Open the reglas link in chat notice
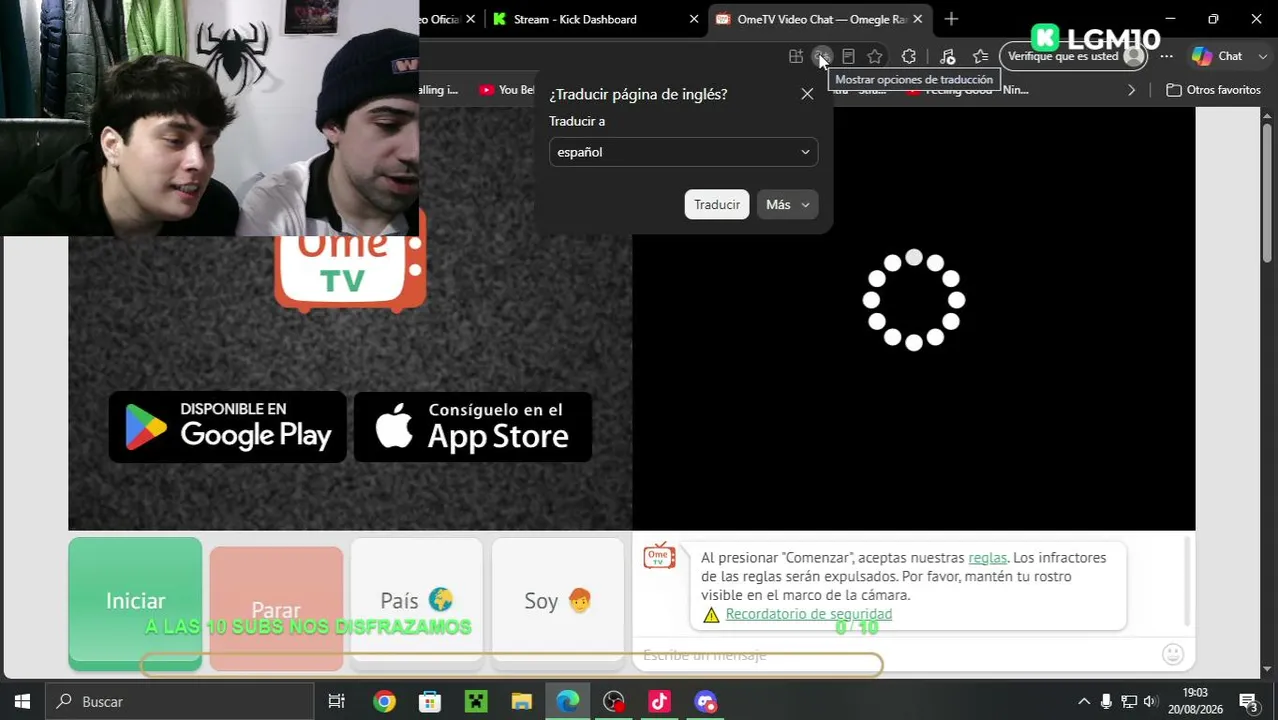Viewport: 1278px width, 720px height. pyautogui.click(x=987, y=558)
